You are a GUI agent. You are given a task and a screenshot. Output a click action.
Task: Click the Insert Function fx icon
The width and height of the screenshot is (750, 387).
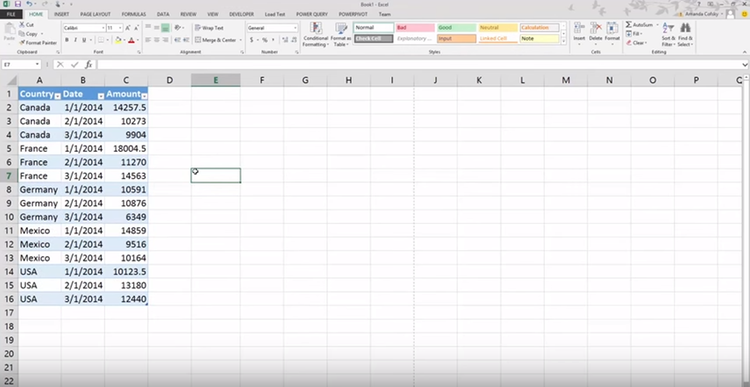[88, 64]
